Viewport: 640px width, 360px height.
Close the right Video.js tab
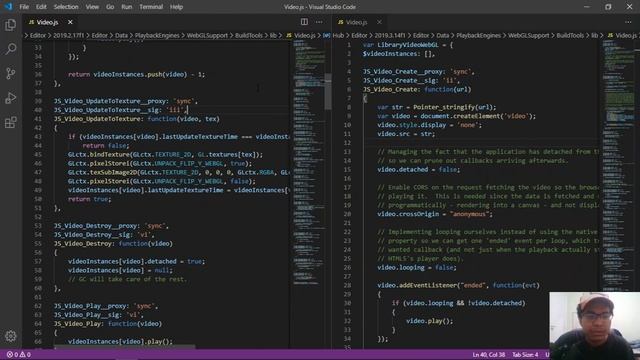[379, 22]
